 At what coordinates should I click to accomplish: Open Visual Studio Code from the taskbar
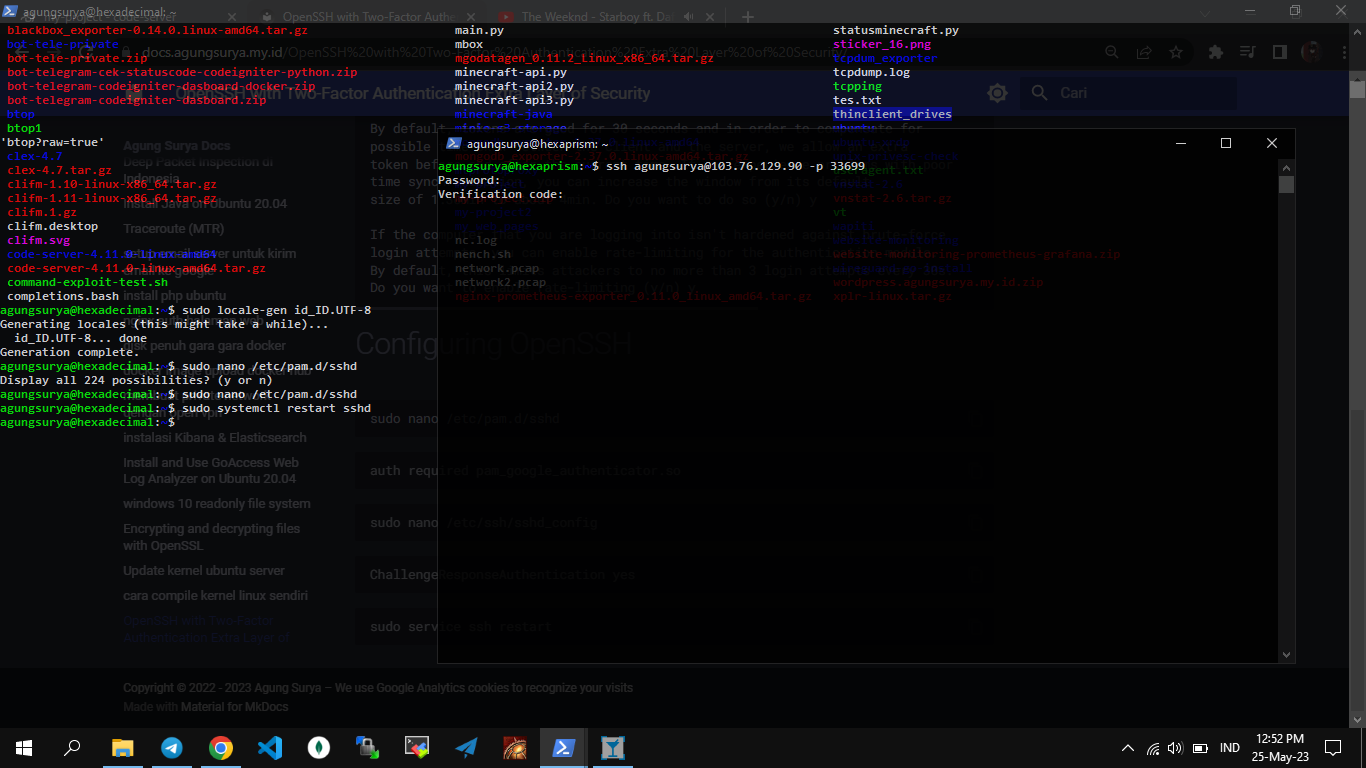270,747
